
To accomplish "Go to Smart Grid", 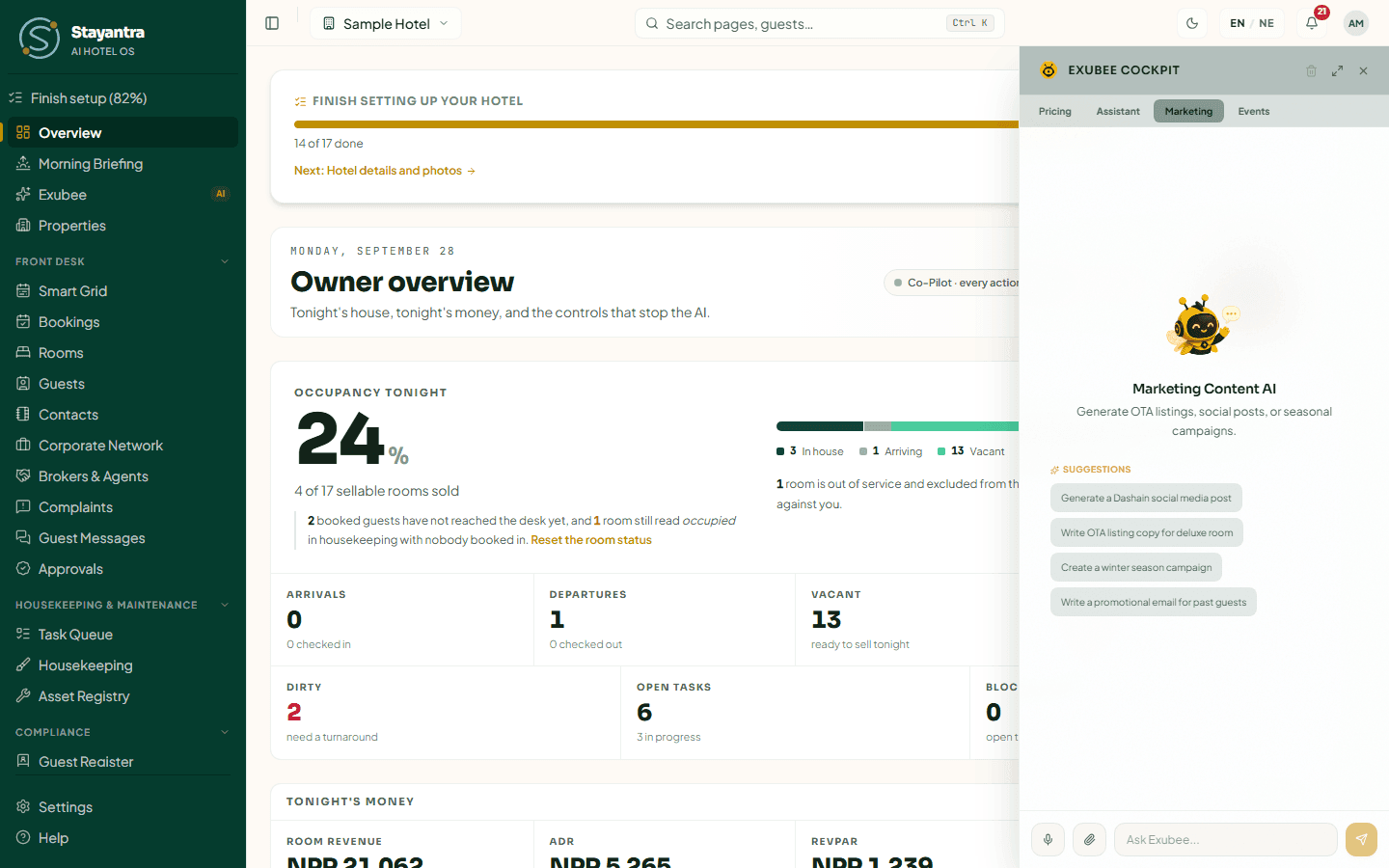I will [123, 291].
